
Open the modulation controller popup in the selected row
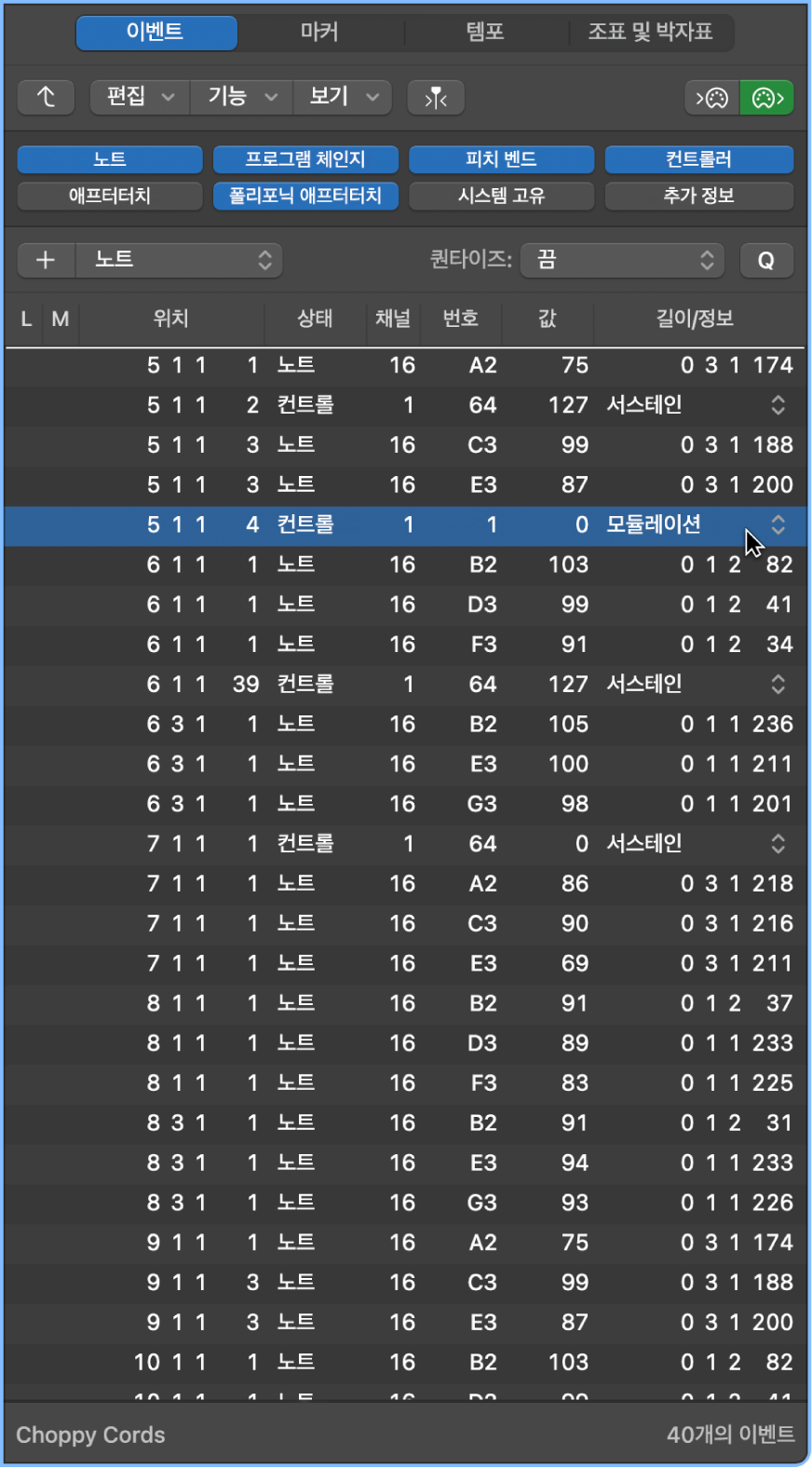click(778, 524)
